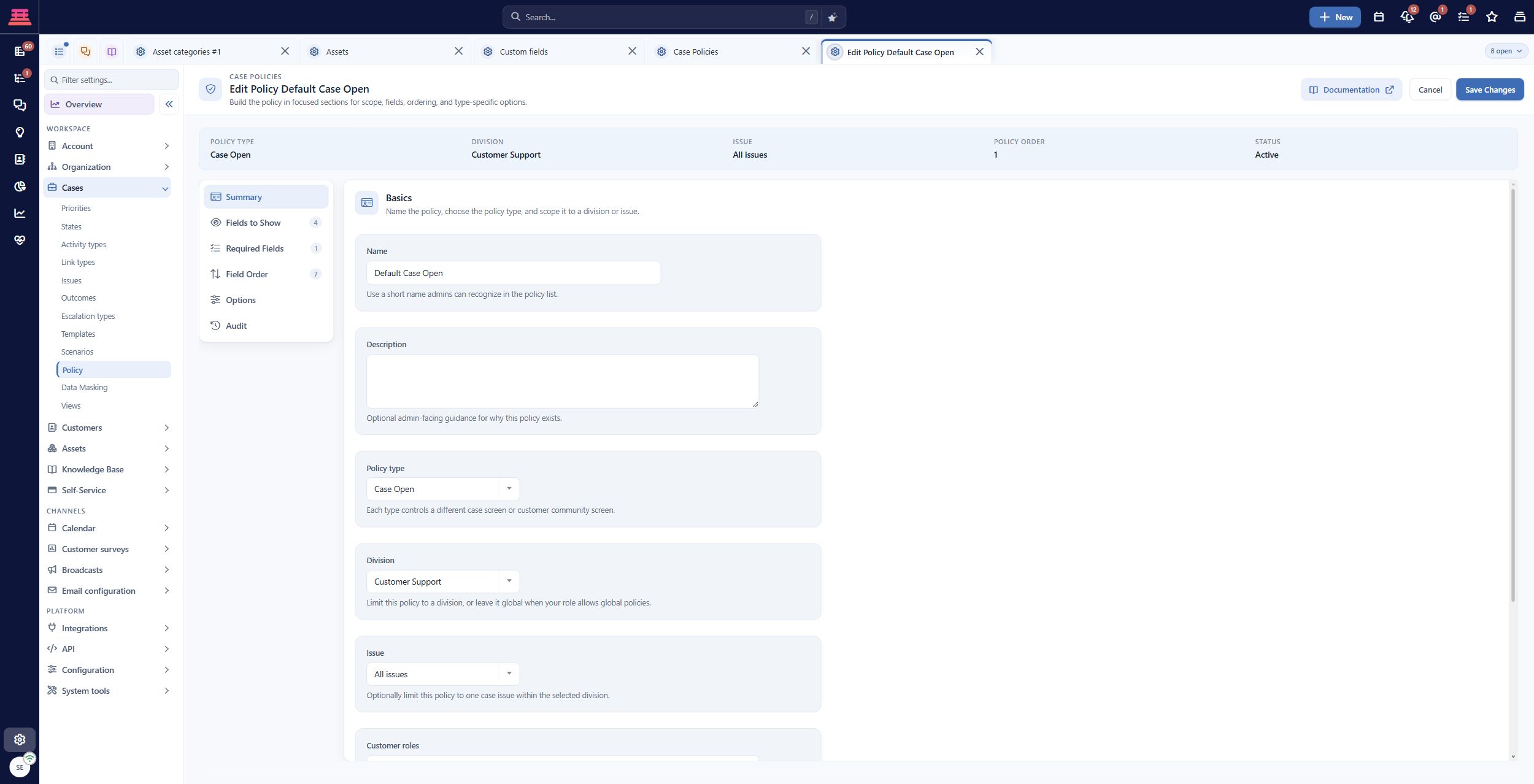Expand the Customers settings group
This screenshot has width=1534, height=784.
pos(107,428)
